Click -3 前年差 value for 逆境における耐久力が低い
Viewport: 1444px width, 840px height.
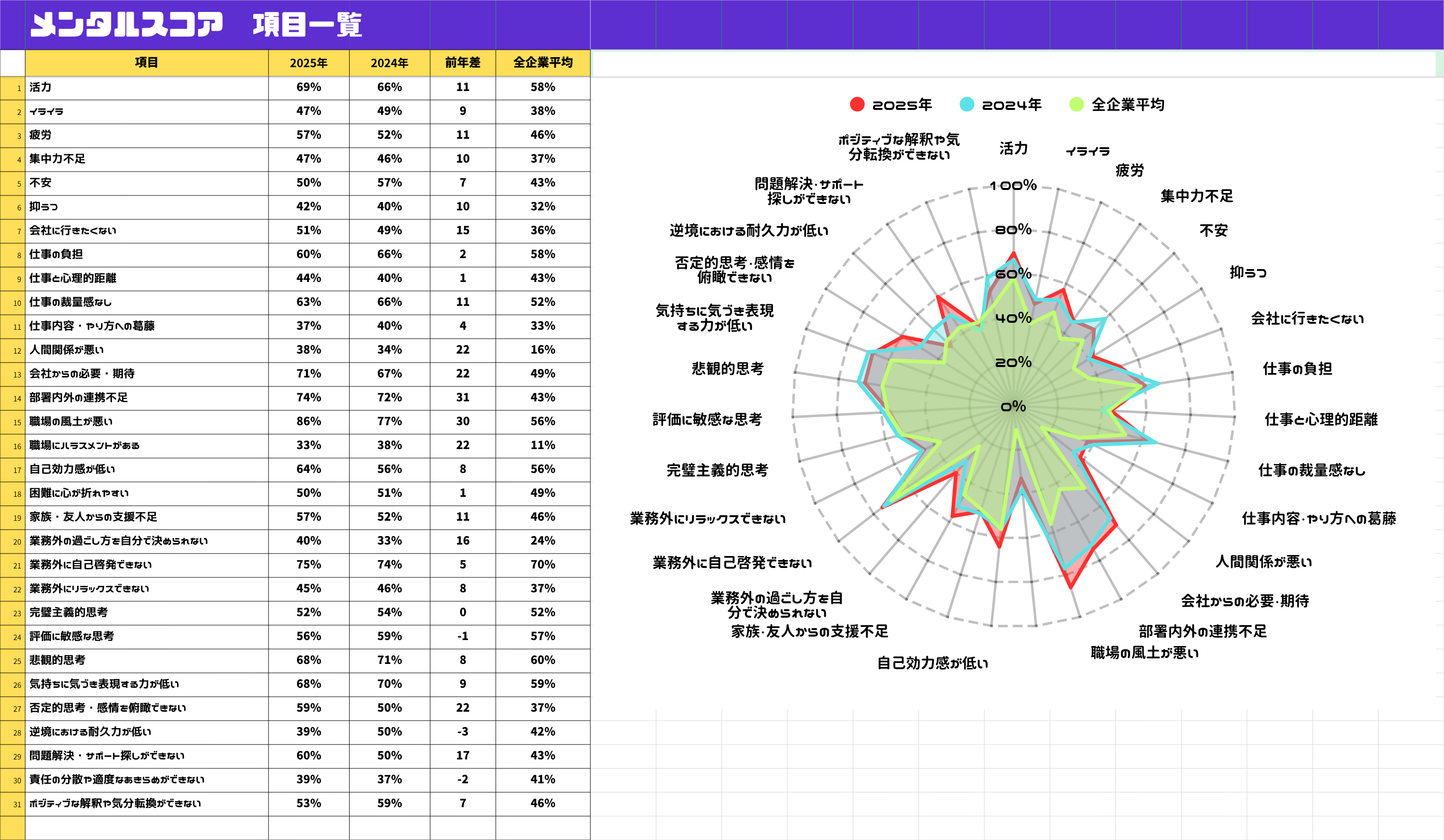[463, 732]
